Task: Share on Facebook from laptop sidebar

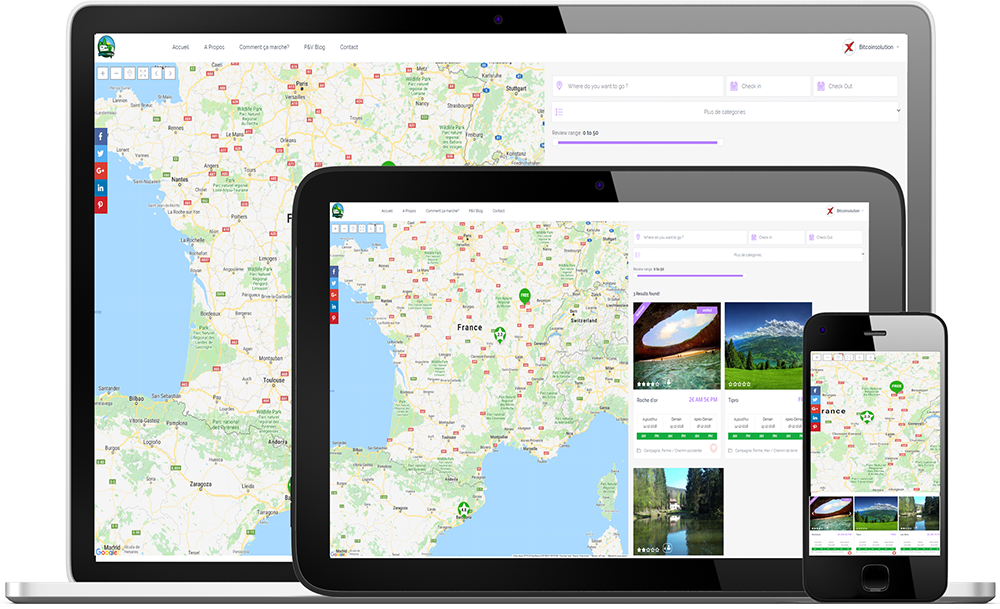Action: 101,136
